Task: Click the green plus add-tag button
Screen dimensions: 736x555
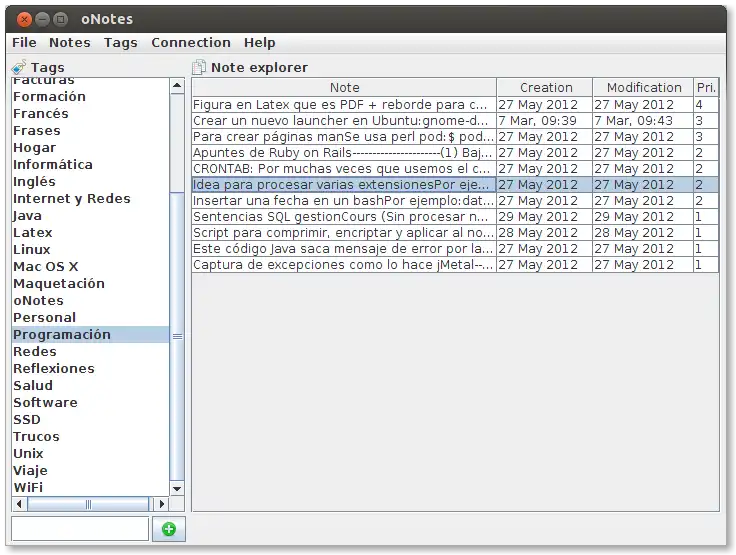Action: (x=169, y=529)
